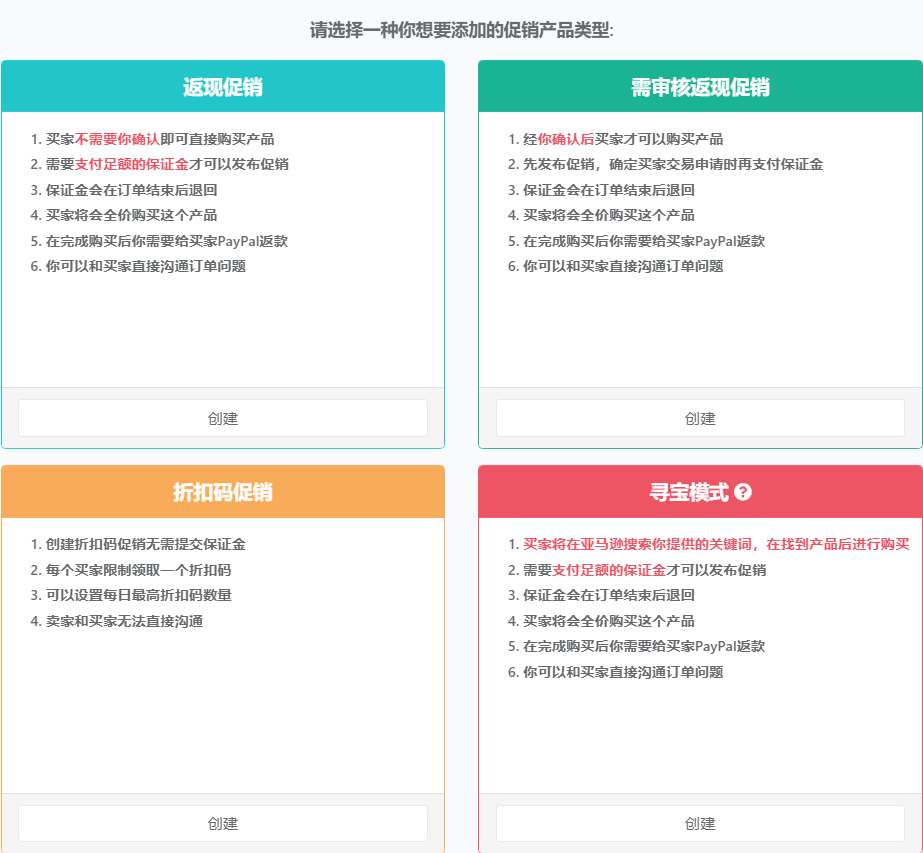Select the 折扣码促销 card header
The height and width of the screenshot is (853, 923).
(223, 492)
